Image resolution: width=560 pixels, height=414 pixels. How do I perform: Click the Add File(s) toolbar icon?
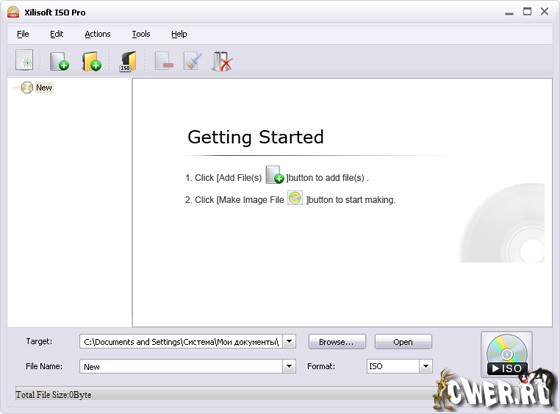59,61
